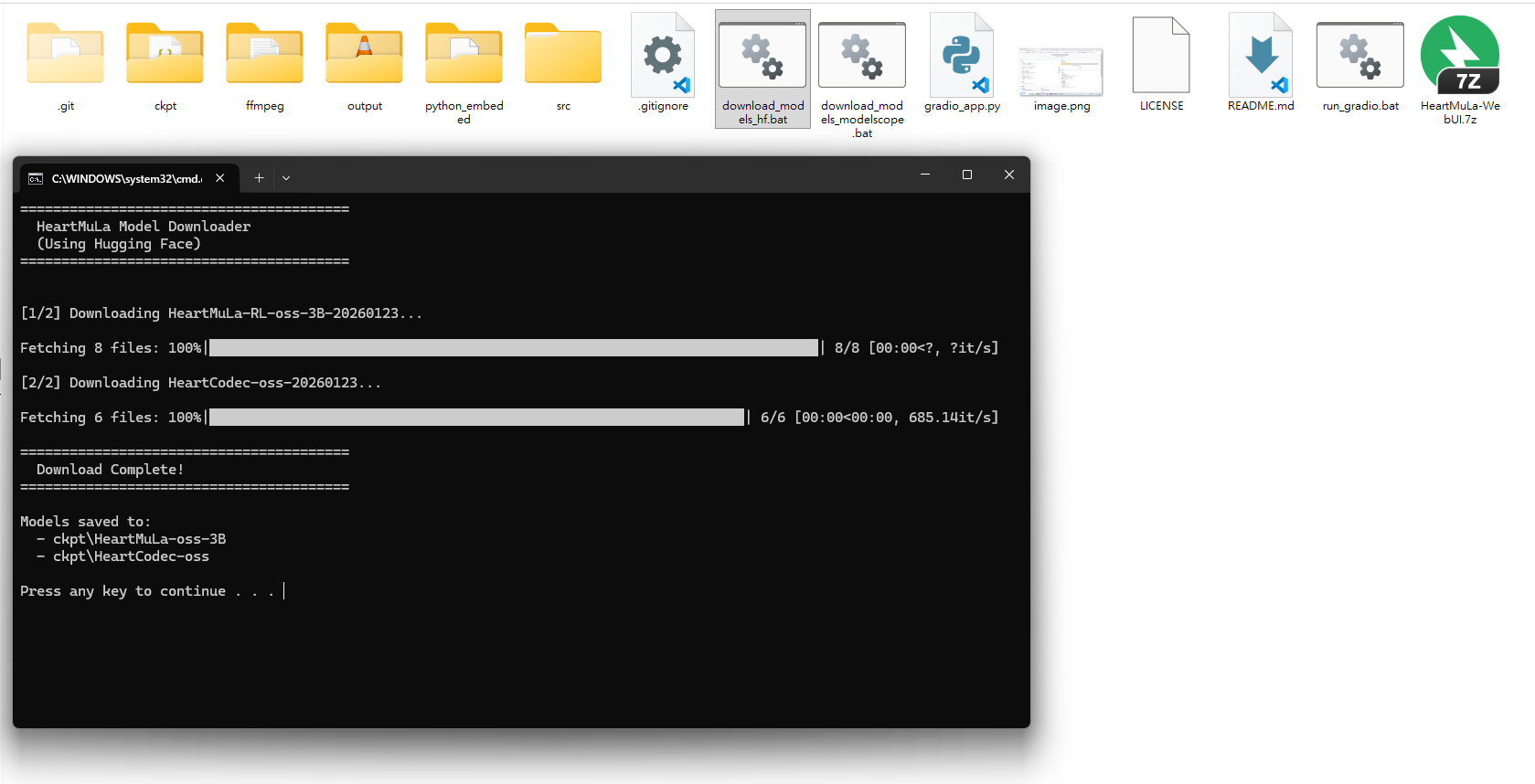Click the '[1/2] Downloading HeartMuLa-RL-oss-3B-20260123...' line
This screenshot has width=1535, height=784.
click(221, 313)
